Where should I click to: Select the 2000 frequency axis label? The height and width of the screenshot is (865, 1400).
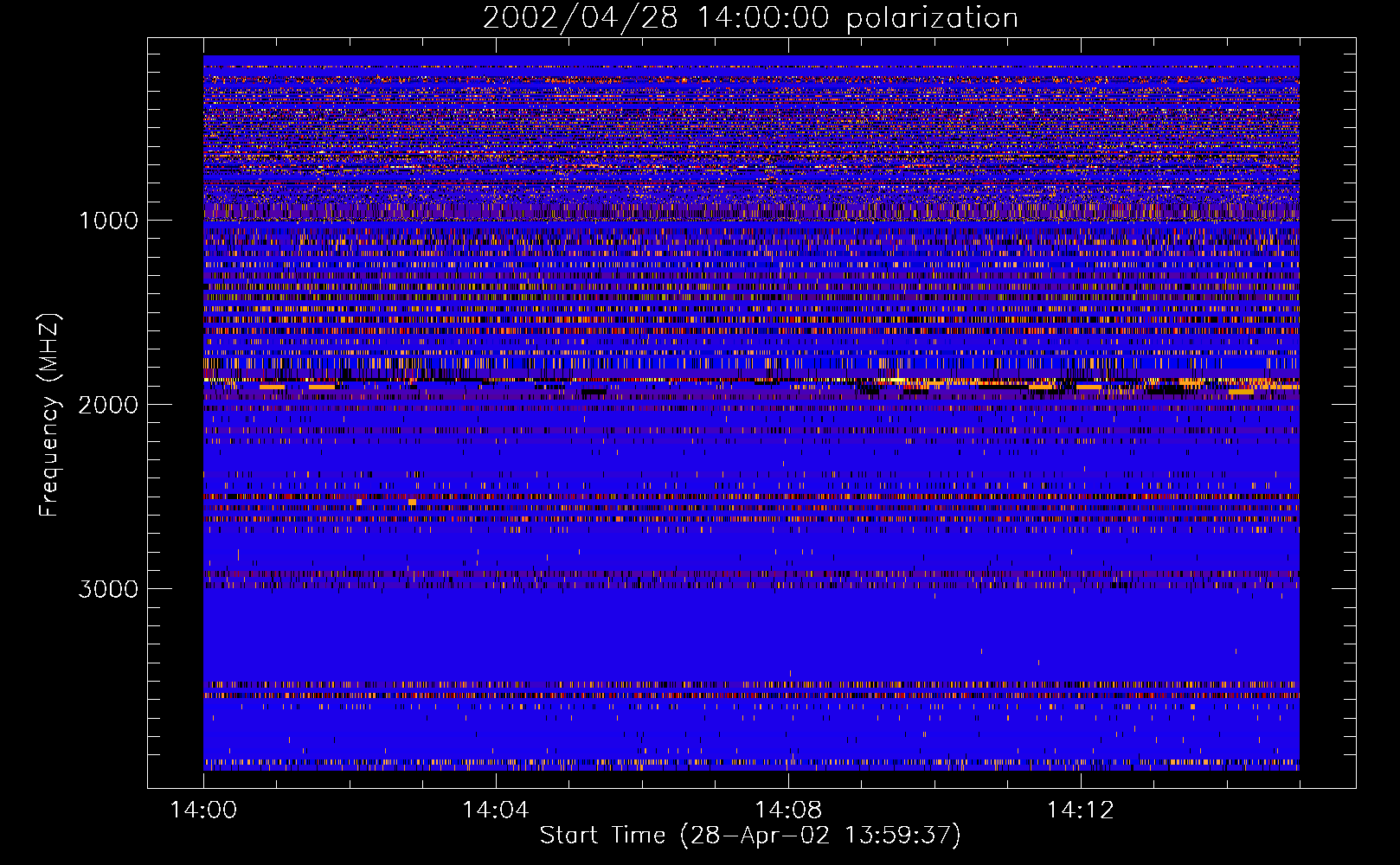tap(108, 404)
